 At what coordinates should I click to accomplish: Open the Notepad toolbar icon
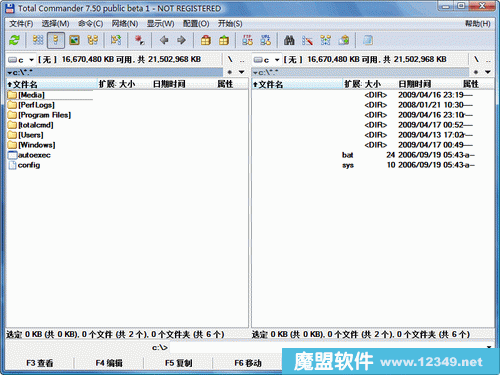click(x=367, y=40)
